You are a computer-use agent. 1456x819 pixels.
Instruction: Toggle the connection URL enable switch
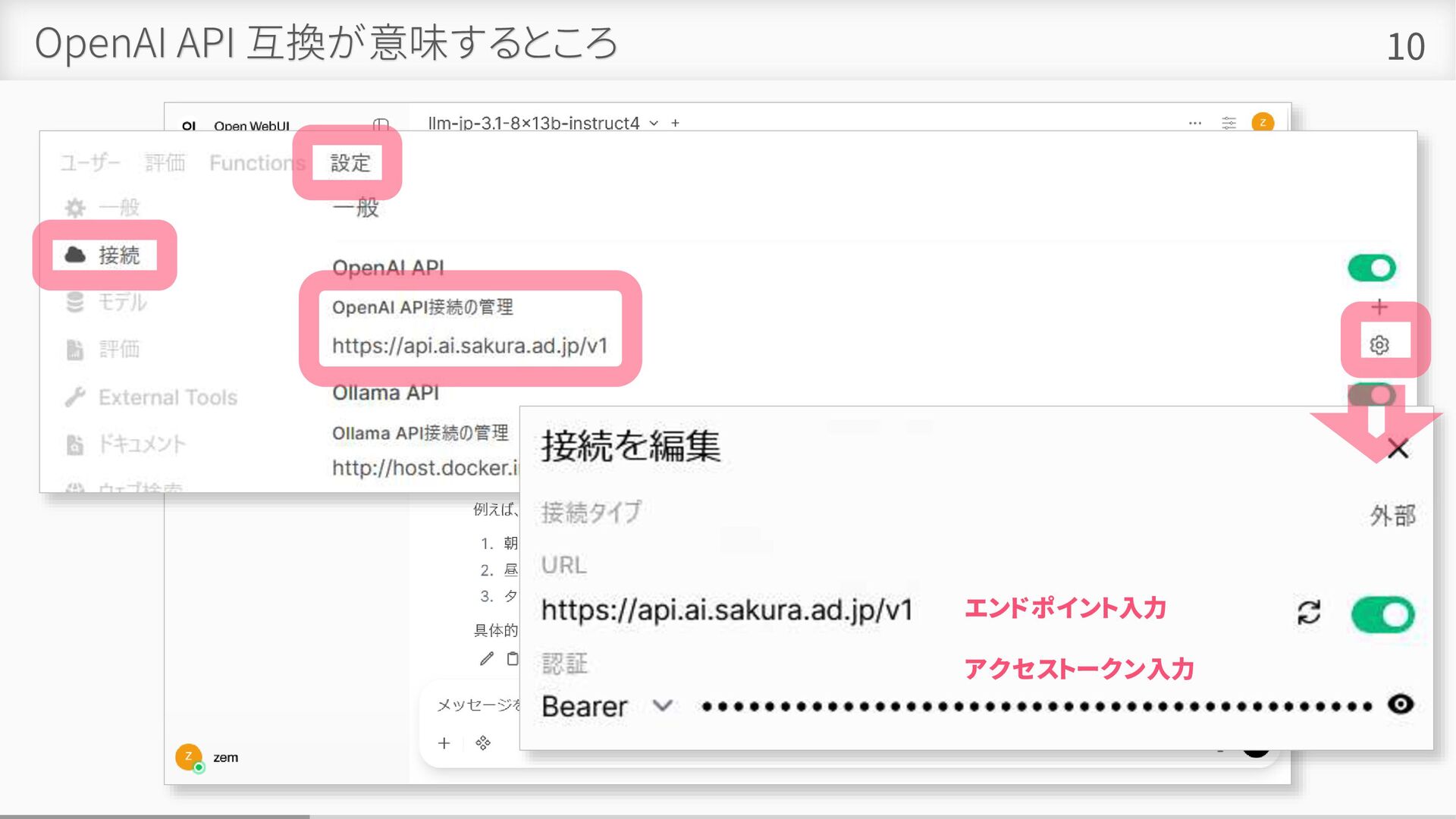click(x=1382, y=614)
